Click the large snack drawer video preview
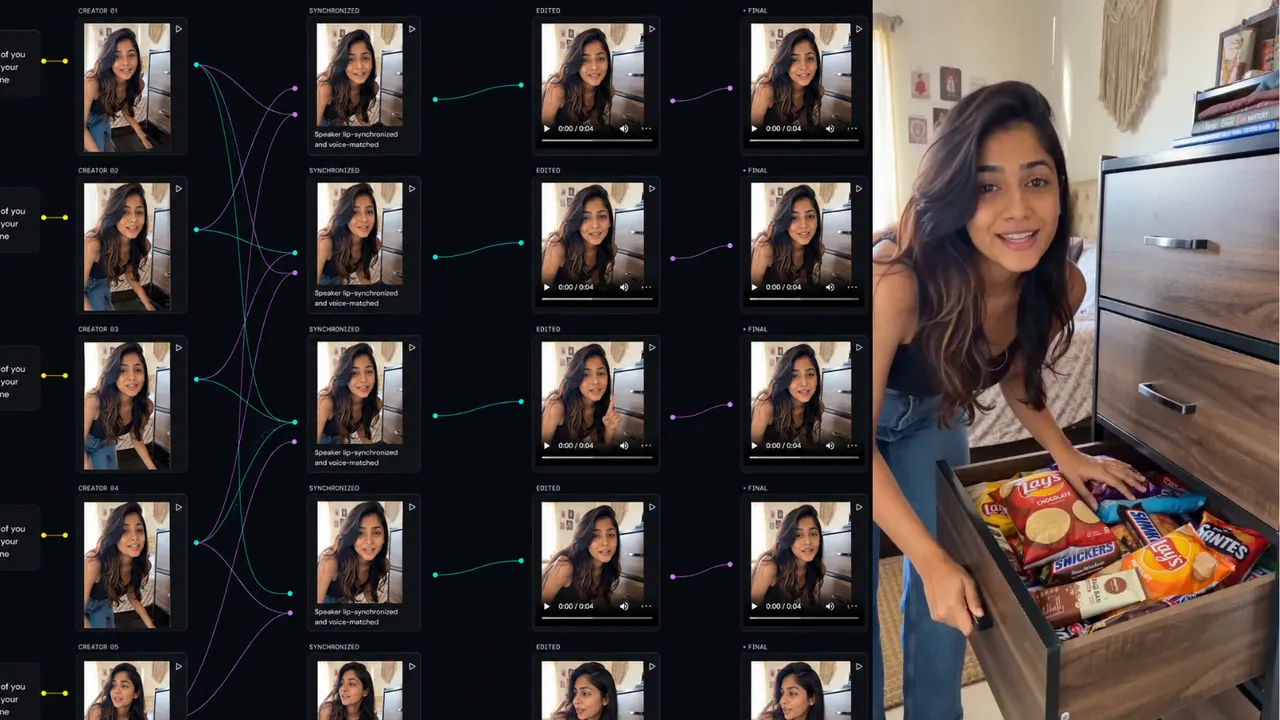 point(1076,360)
